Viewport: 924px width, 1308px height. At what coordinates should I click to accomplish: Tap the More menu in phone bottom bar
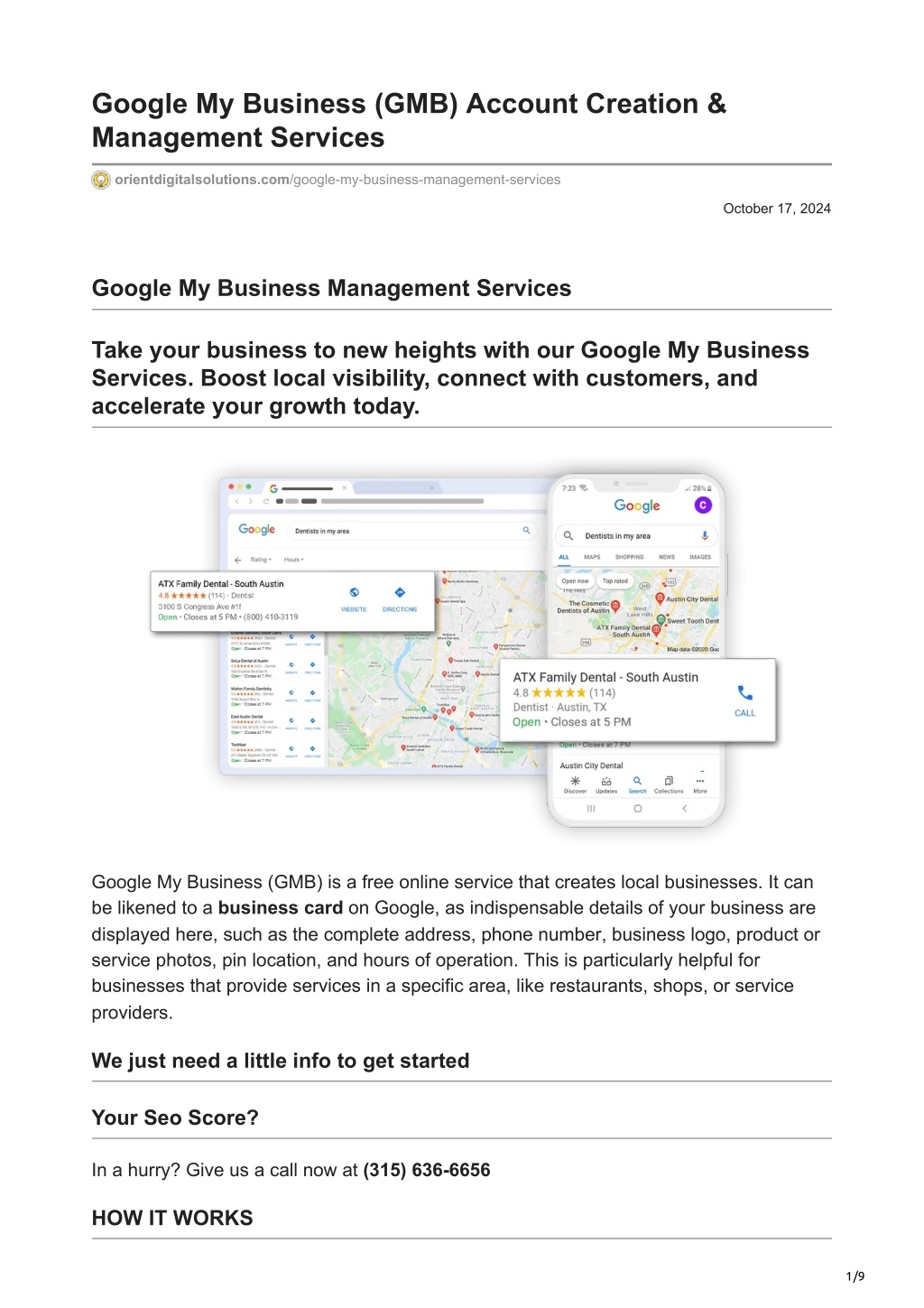coord(700,784)
